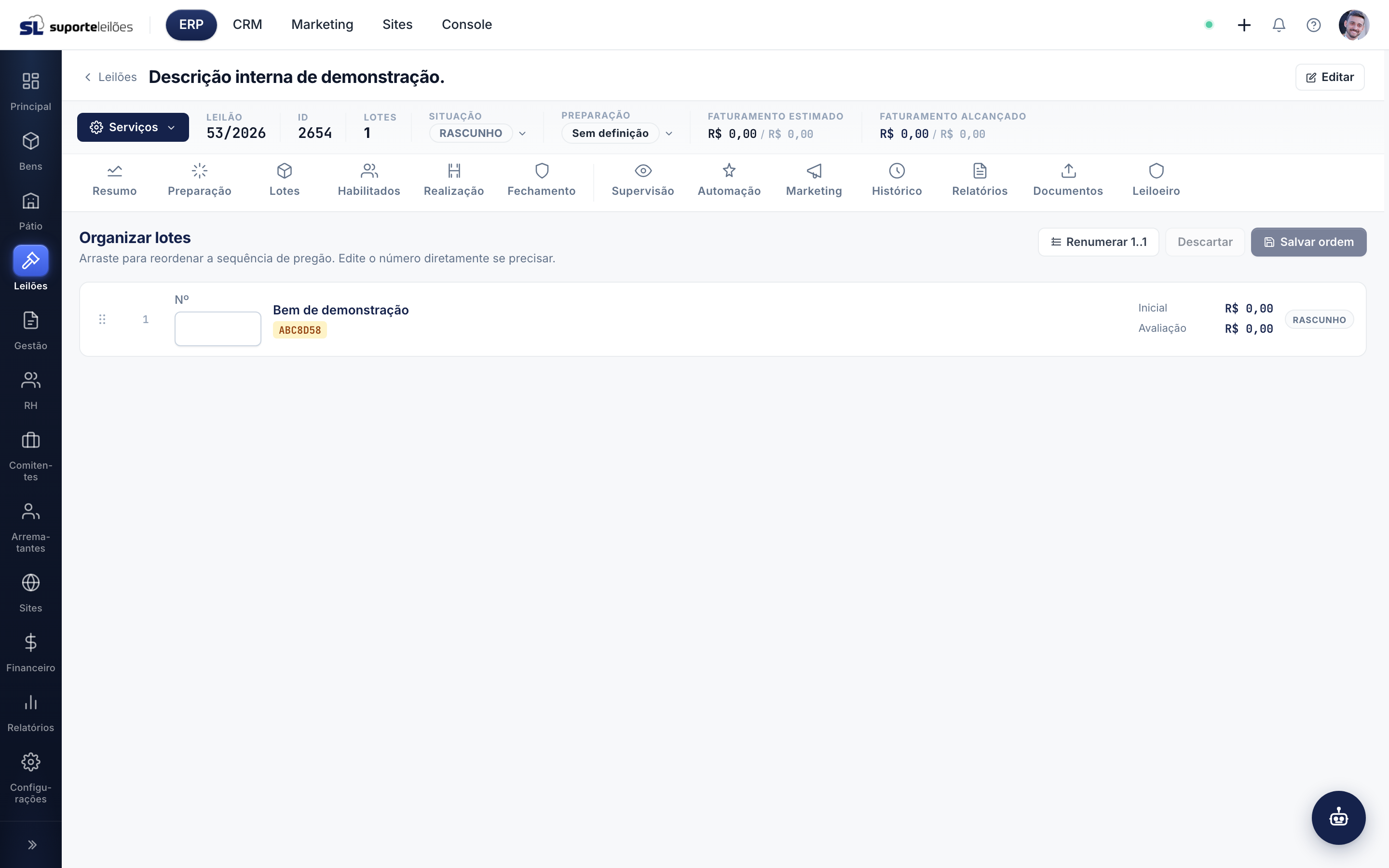The height and width of the screenshot is (868, 1389).
Task: Open the Situação RASCUNHO dropdown
Action: click(477, 133)
